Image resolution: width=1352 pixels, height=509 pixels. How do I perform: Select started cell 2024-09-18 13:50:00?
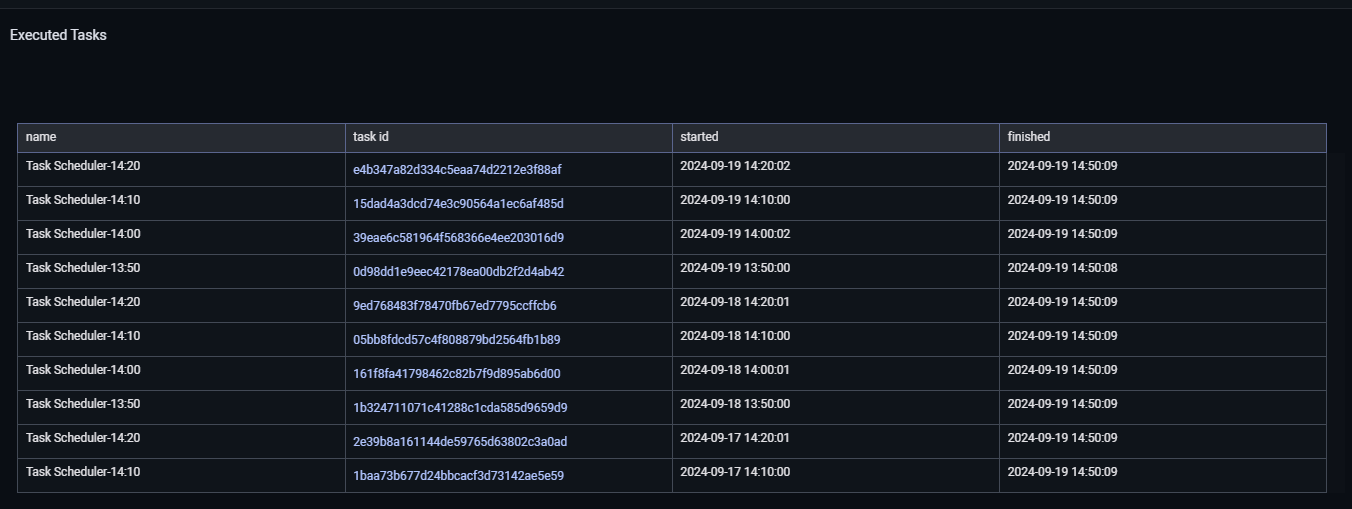(x=735, y=404)
